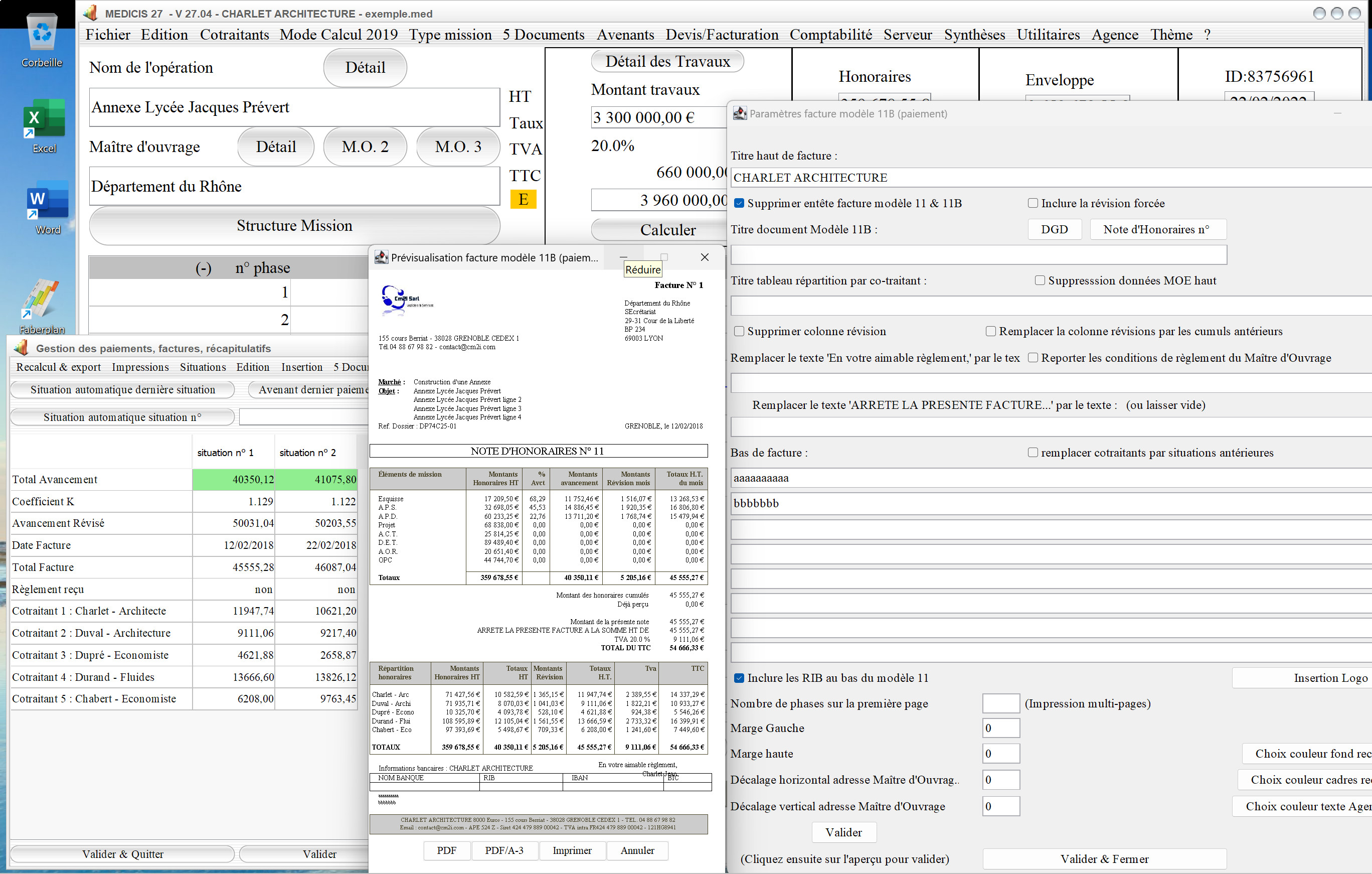Open the Comptabilité menu
The width and height of the screenshot is (1372, 874).
(x=831, y=35)
